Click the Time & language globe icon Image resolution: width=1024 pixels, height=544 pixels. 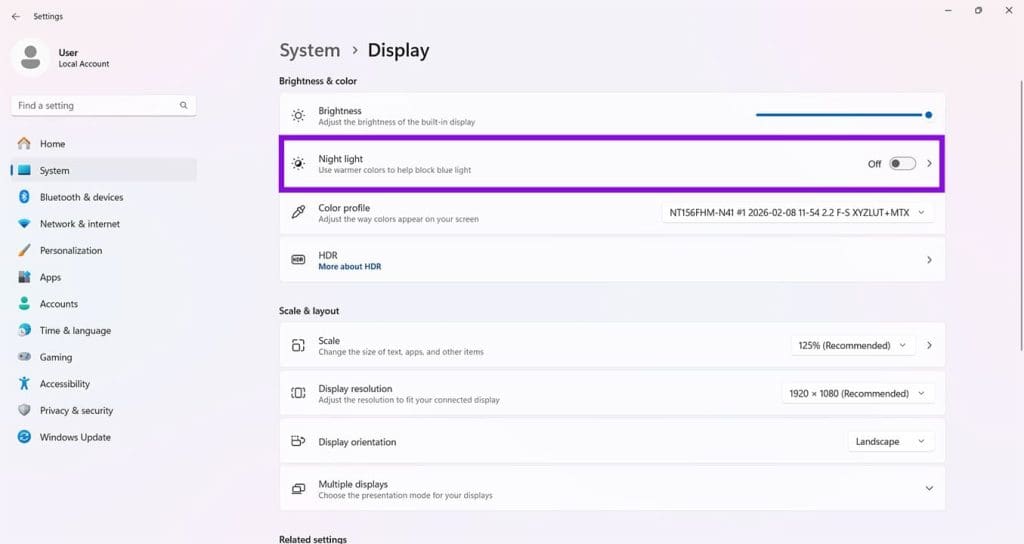[x=24, y=330]
